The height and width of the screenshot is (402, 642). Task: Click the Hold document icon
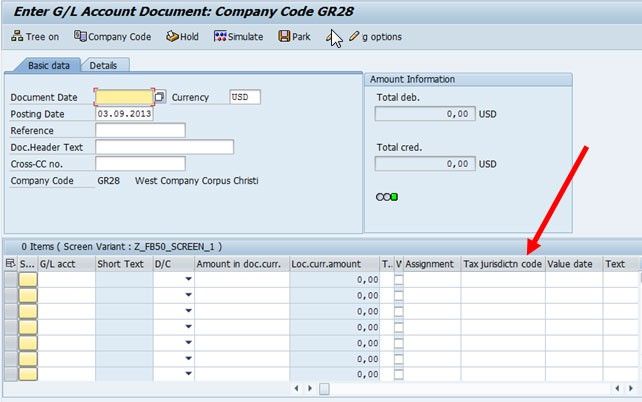point(172,36)
